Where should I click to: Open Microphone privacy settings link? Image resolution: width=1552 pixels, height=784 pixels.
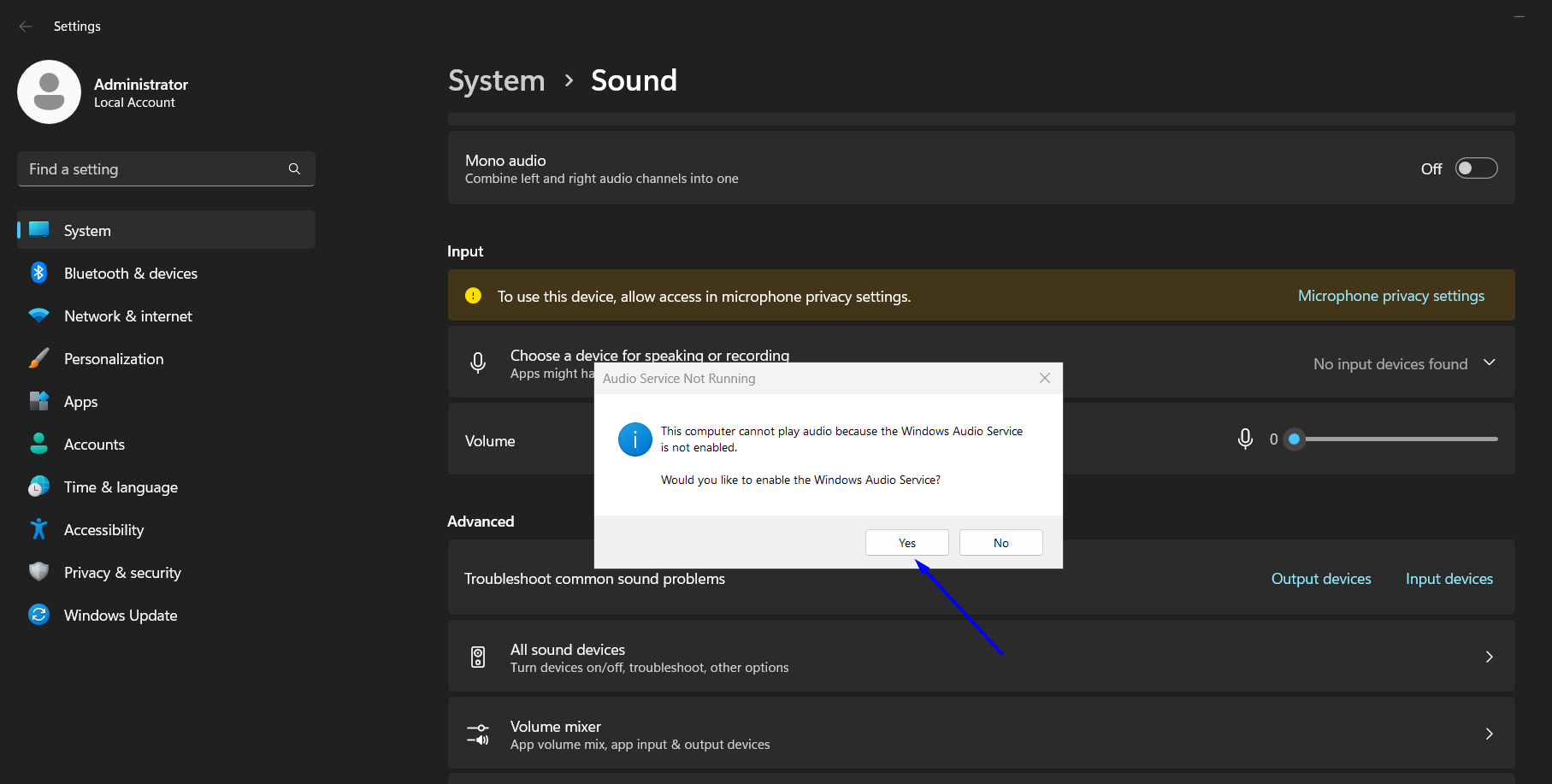(x=1390, y=296)
